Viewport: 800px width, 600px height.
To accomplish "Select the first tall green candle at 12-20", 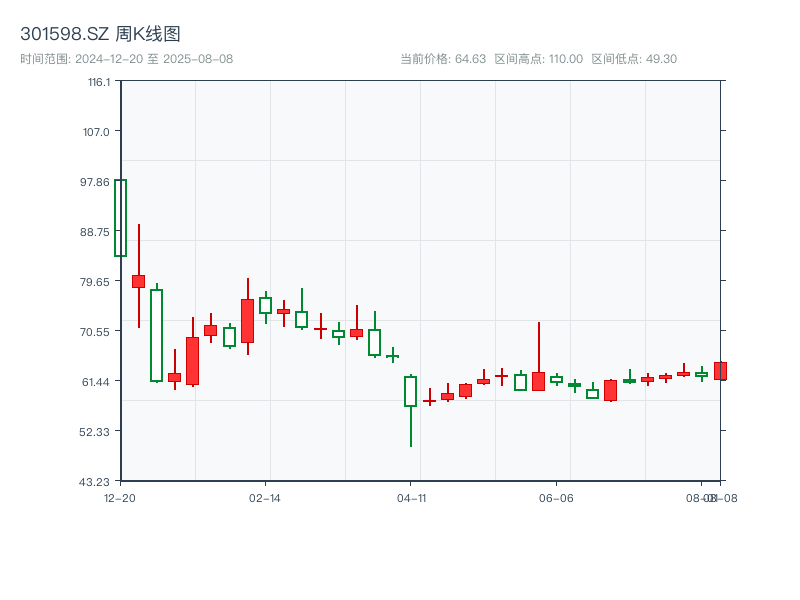I will click(120, 218).
